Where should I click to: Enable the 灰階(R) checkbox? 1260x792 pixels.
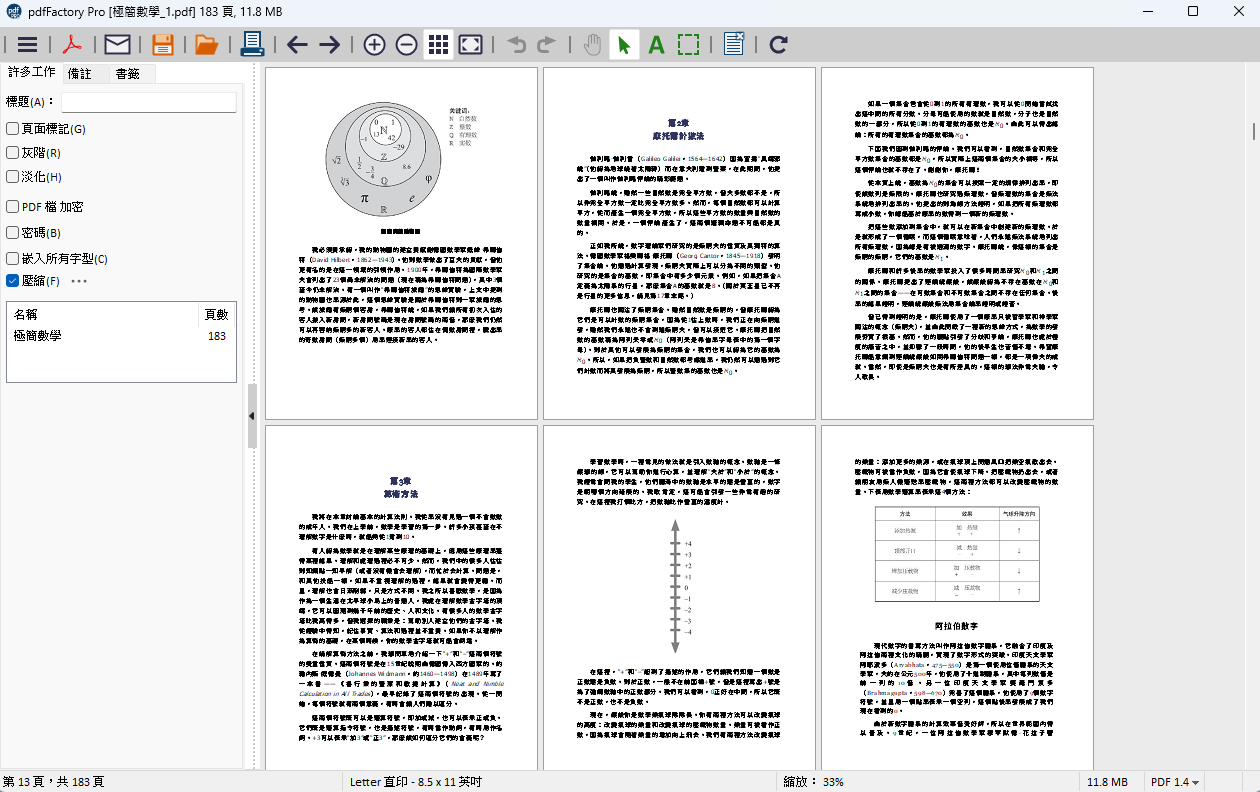pos(12,153)
